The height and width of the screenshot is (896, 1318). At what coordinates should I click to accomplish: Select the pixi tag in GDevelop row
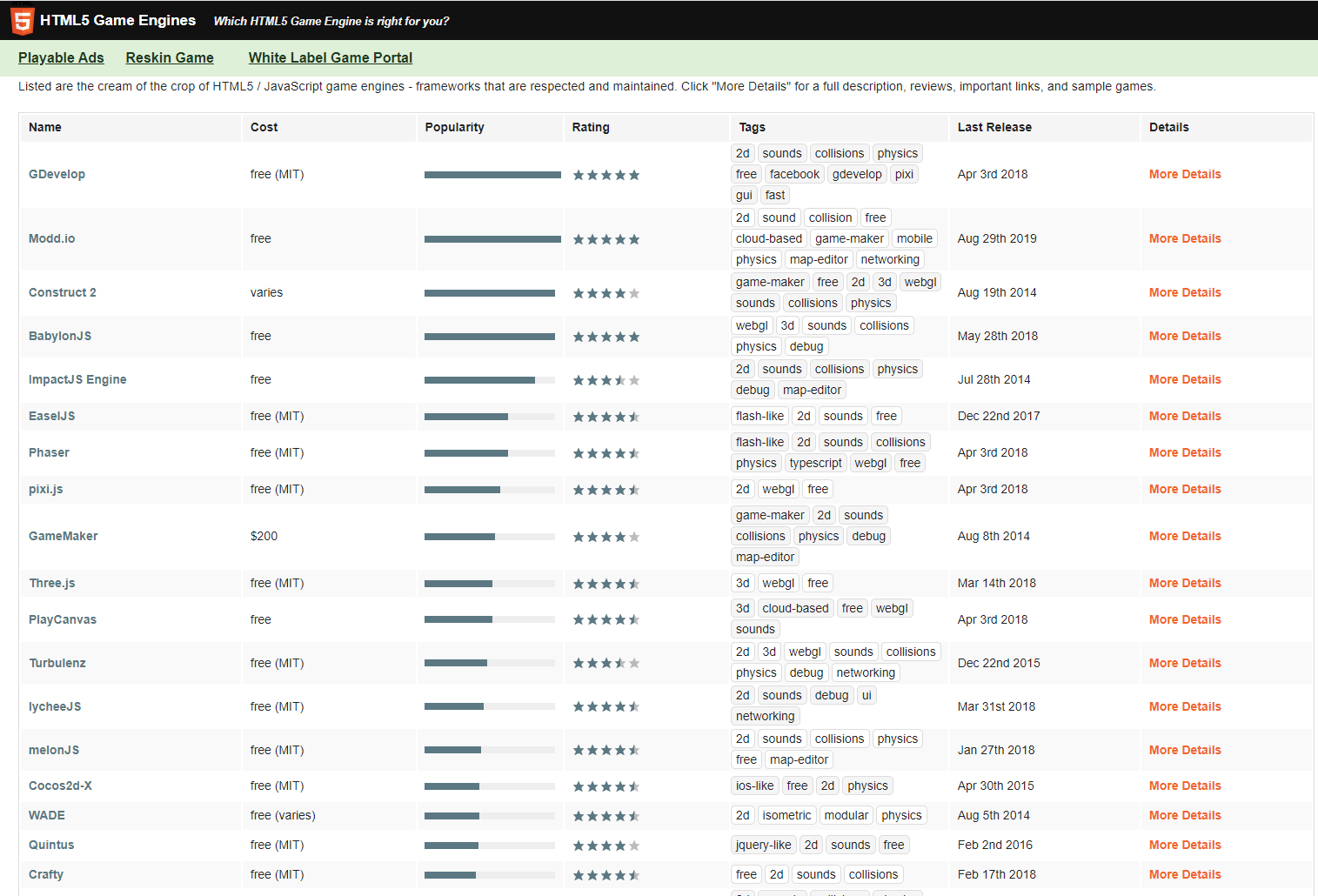905,174
